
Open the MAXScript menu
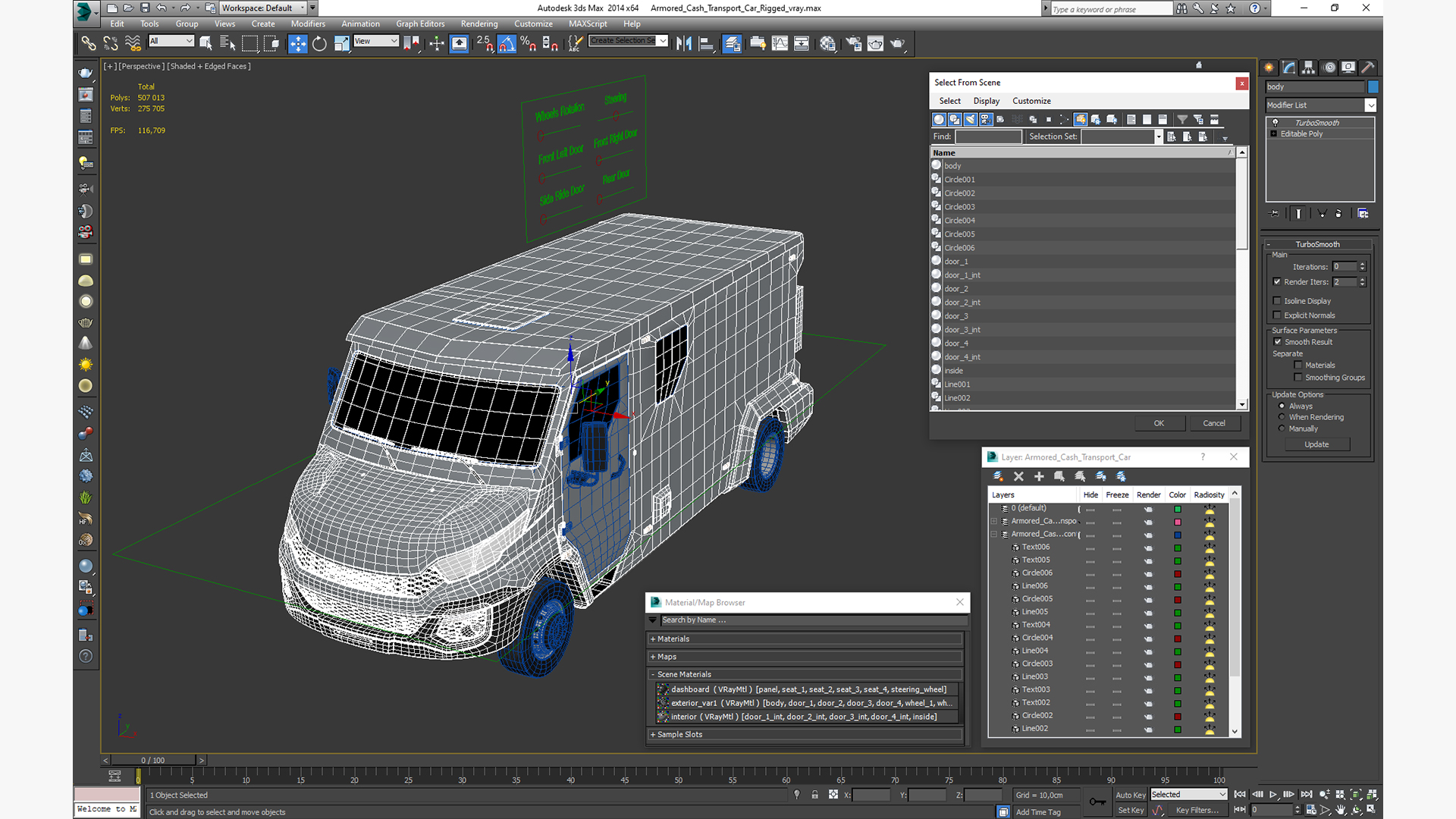tap(588, 24)
